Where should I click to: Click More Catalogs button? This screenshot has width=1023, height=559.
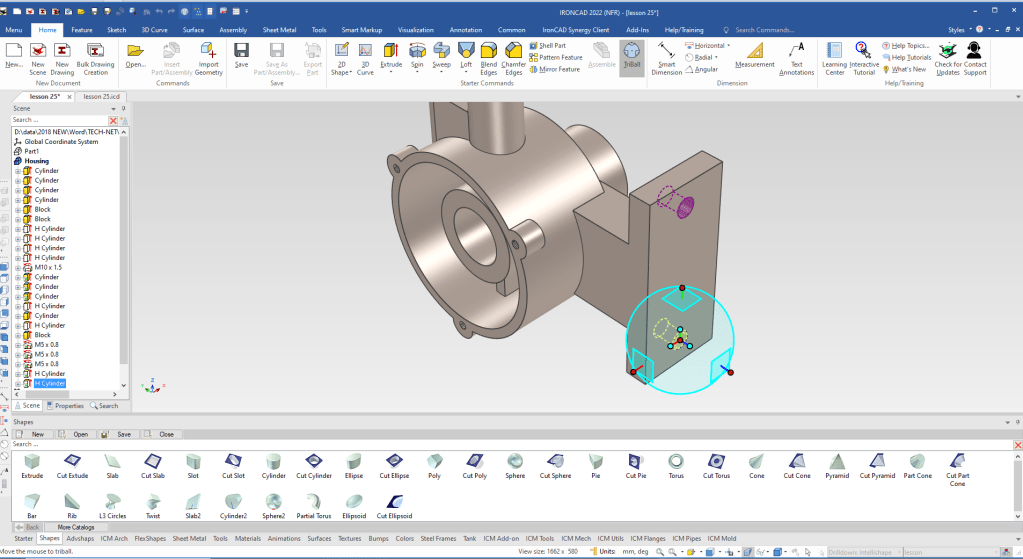click(76, 526)
